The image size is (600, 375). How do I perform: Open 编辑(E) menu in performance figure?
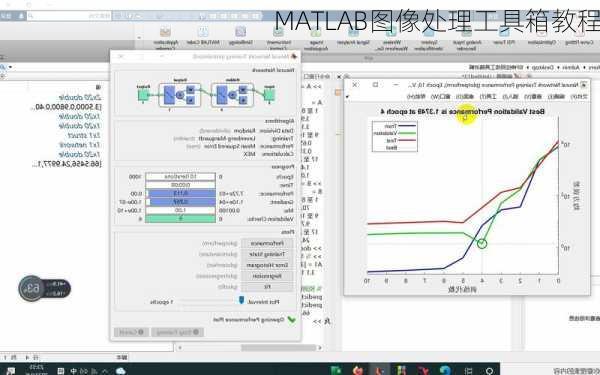click(557, 97)
